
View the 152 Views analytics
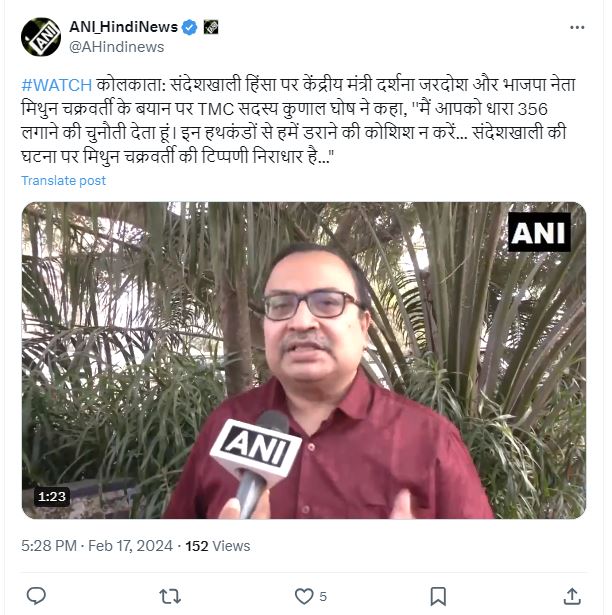click(218, 546)
